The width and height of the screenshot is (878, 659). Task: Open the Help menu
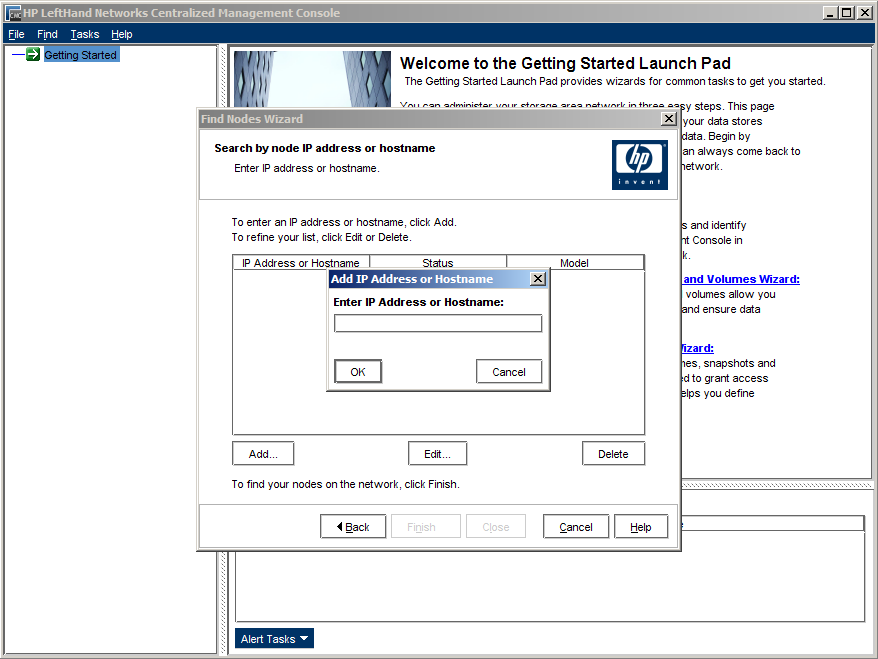[x=121, y=34]
